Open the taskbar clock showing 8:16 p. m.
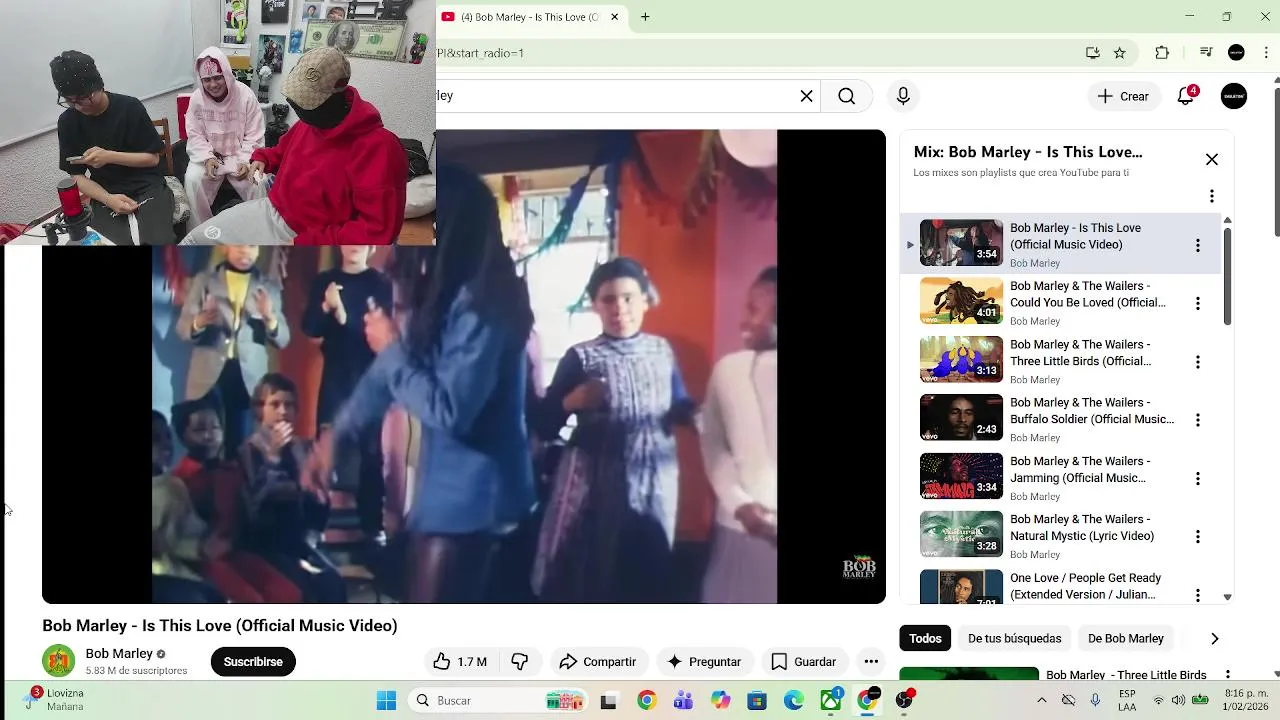Screen dimensions: 1280x720 [1246, 700]
